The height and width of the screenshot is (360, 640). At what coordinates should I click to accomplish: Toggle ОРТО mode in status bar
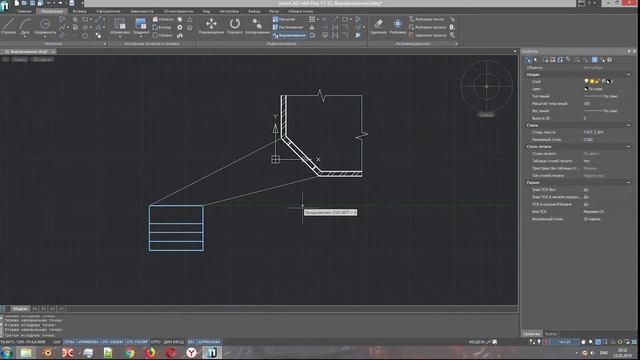coord(156,342)
